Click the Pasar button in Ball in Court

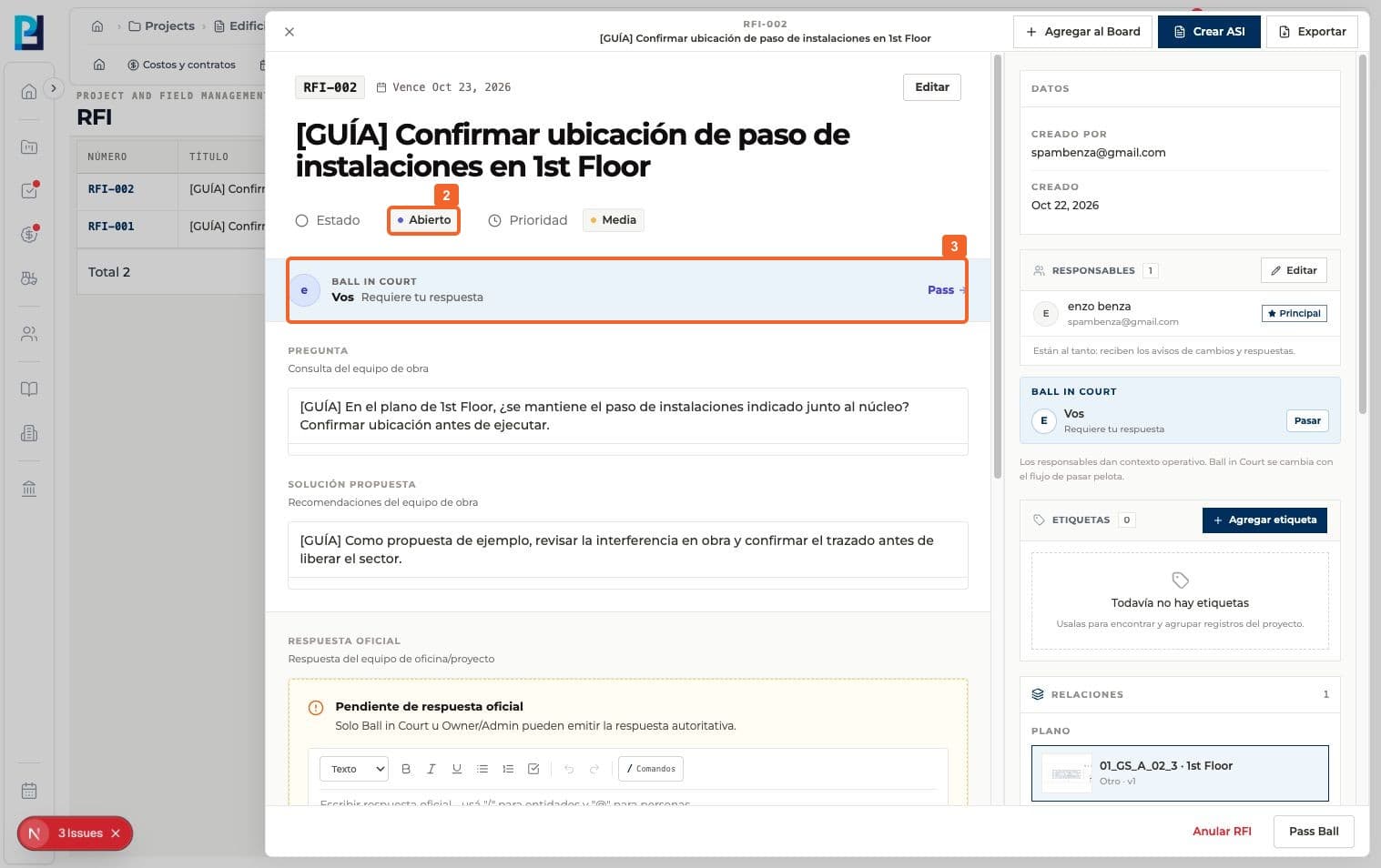click(1307, 420)
